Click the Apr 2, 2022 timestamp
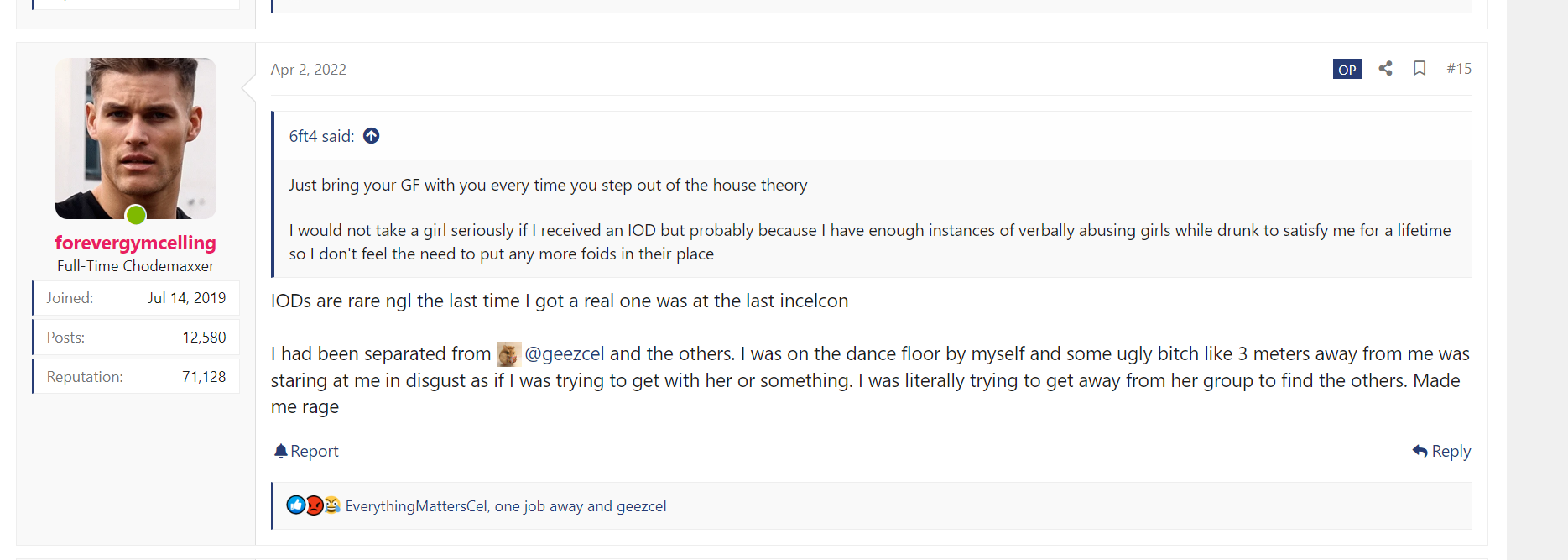The width and height of the screenshot is (1568, 560). [x=309, y=70]
